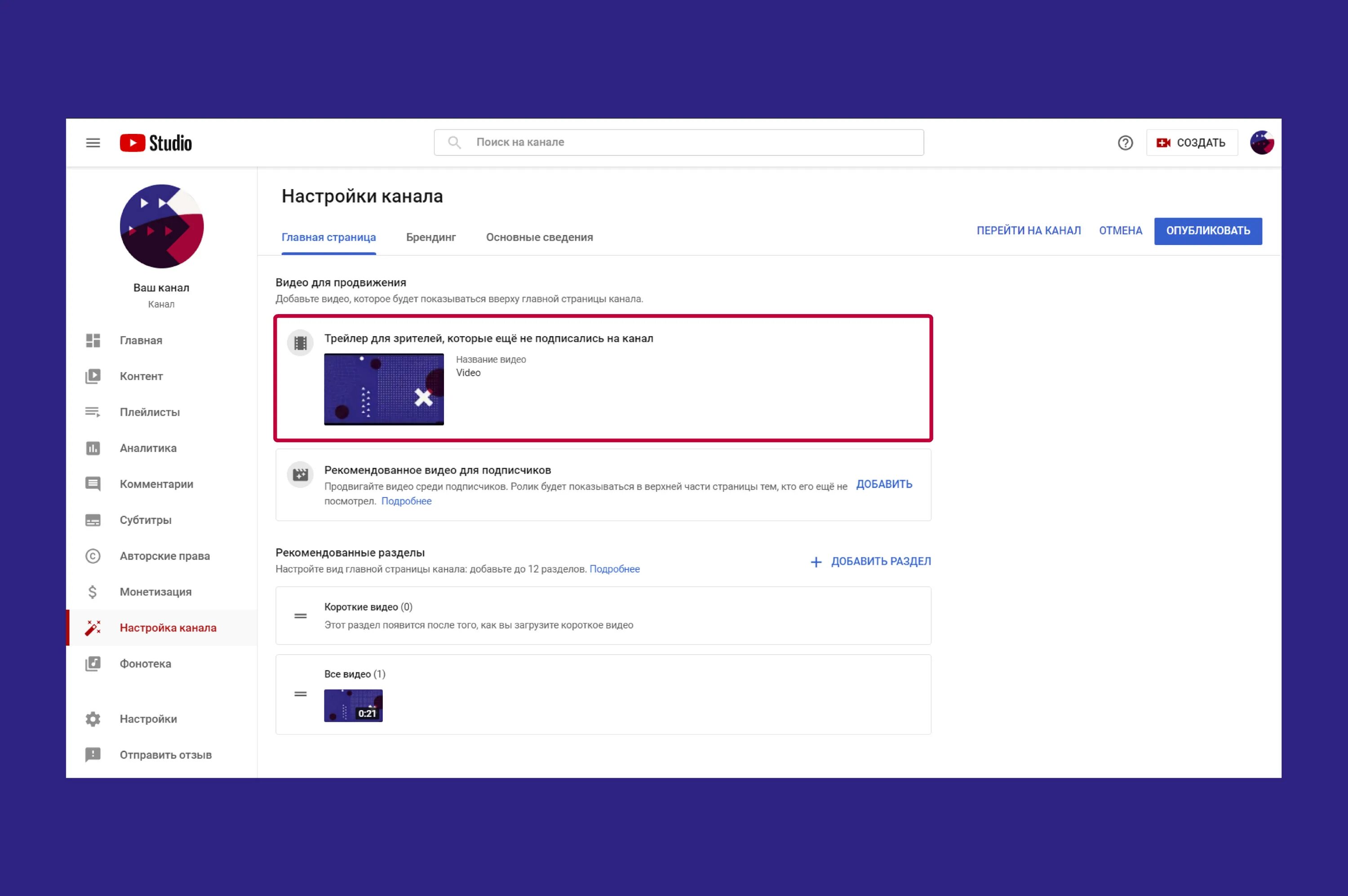Click the ОТМЕНА button
The width and height of the screenshot is (1348, 896).
coord(1121,231)
